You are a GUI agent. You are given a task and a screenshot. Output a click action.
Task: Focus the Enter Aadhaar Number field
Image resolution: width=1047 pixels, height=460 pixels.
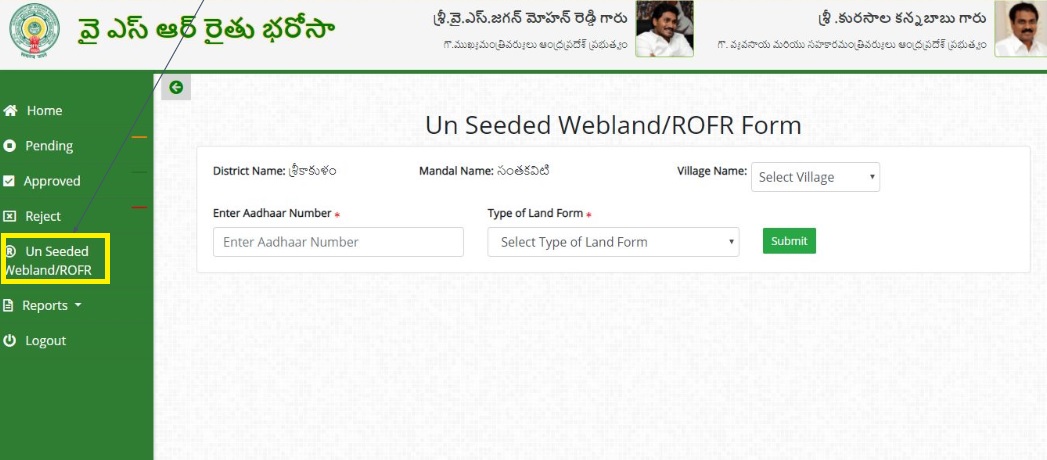338,242
